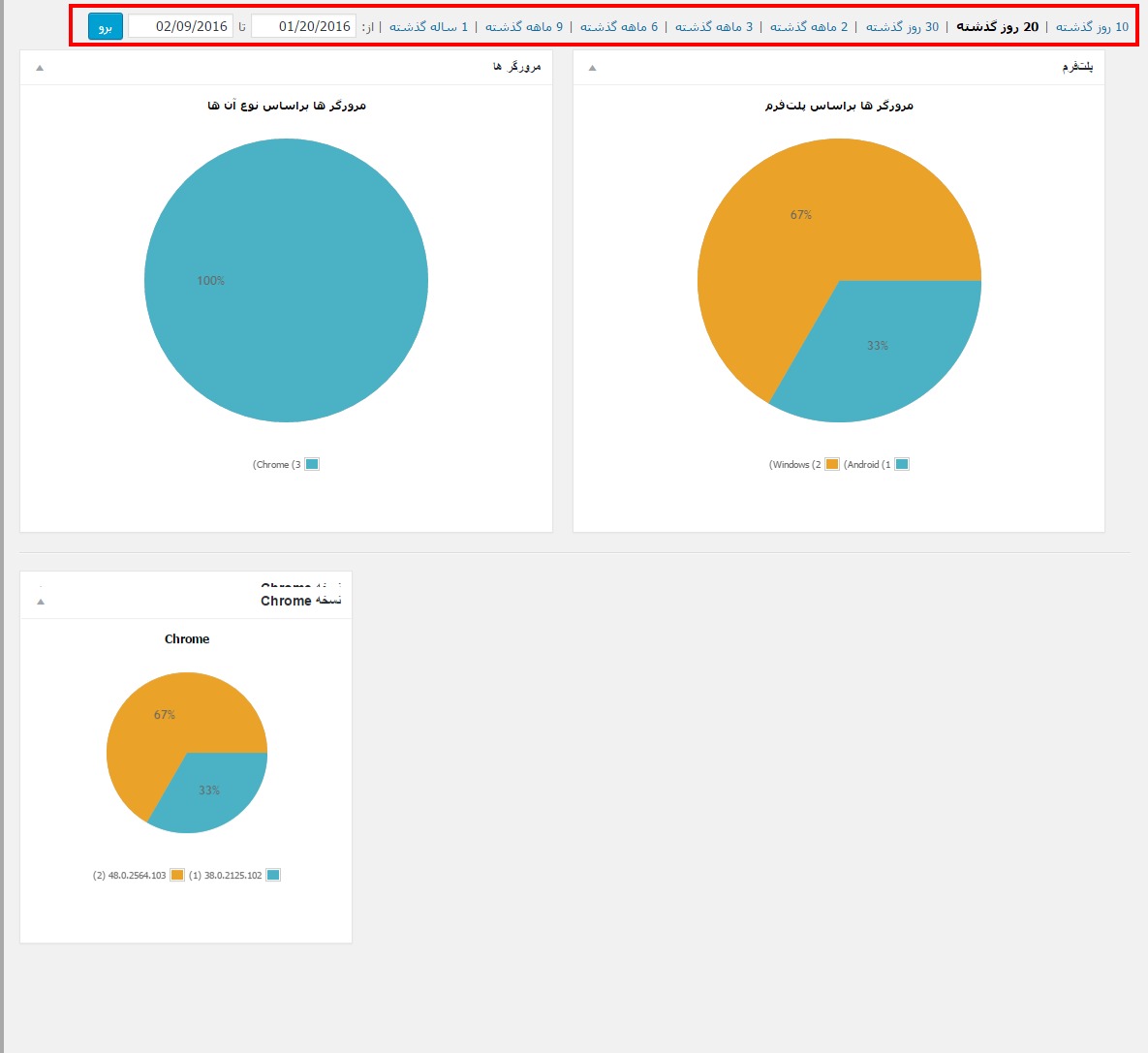Viewport: 1148px width, 1053px height.
Task: Select the 30 روز گذشته range link
Action: pos(902,26)
